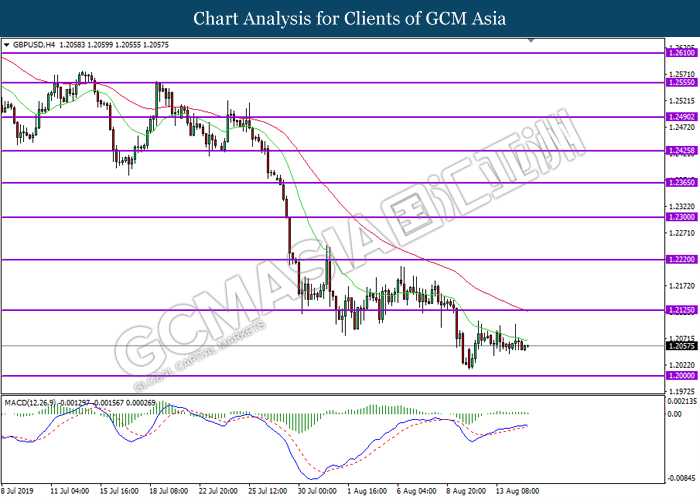The image size is (700, 500).
Task: Click the 18 Jul 08:00 time label
Action: [168, 491]
